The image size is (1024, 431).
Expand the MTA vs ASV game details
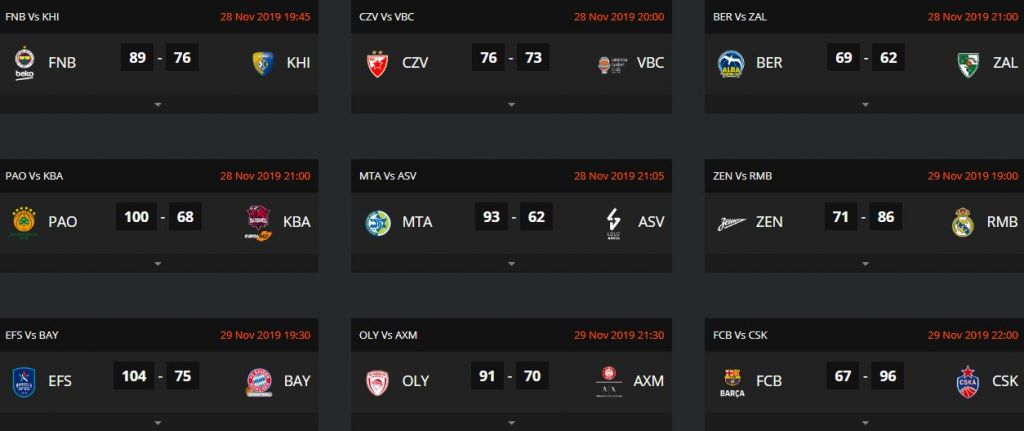(x=509, y=263)
